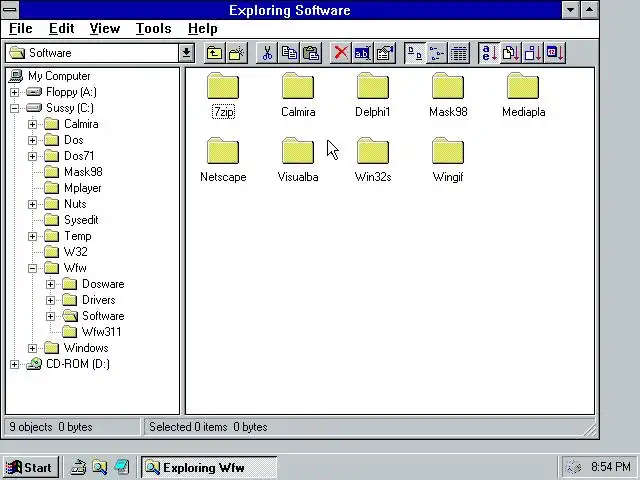
Task: Open the View menu
Action: point(105,29)
